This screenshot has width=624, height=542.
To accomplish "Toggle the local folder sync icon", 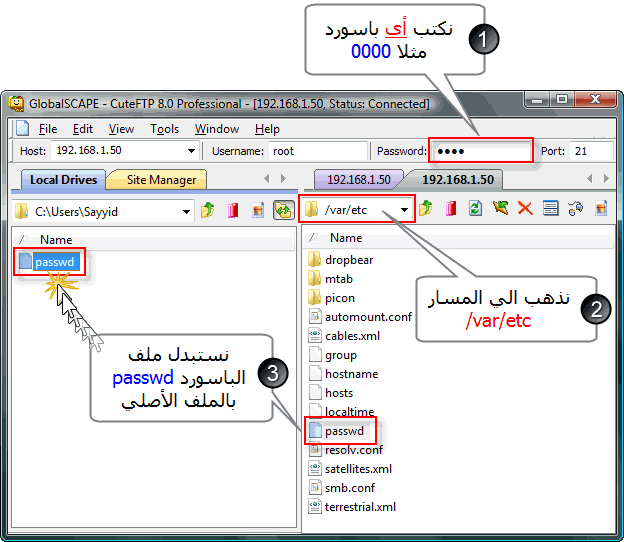I will [x=283, y=210].
